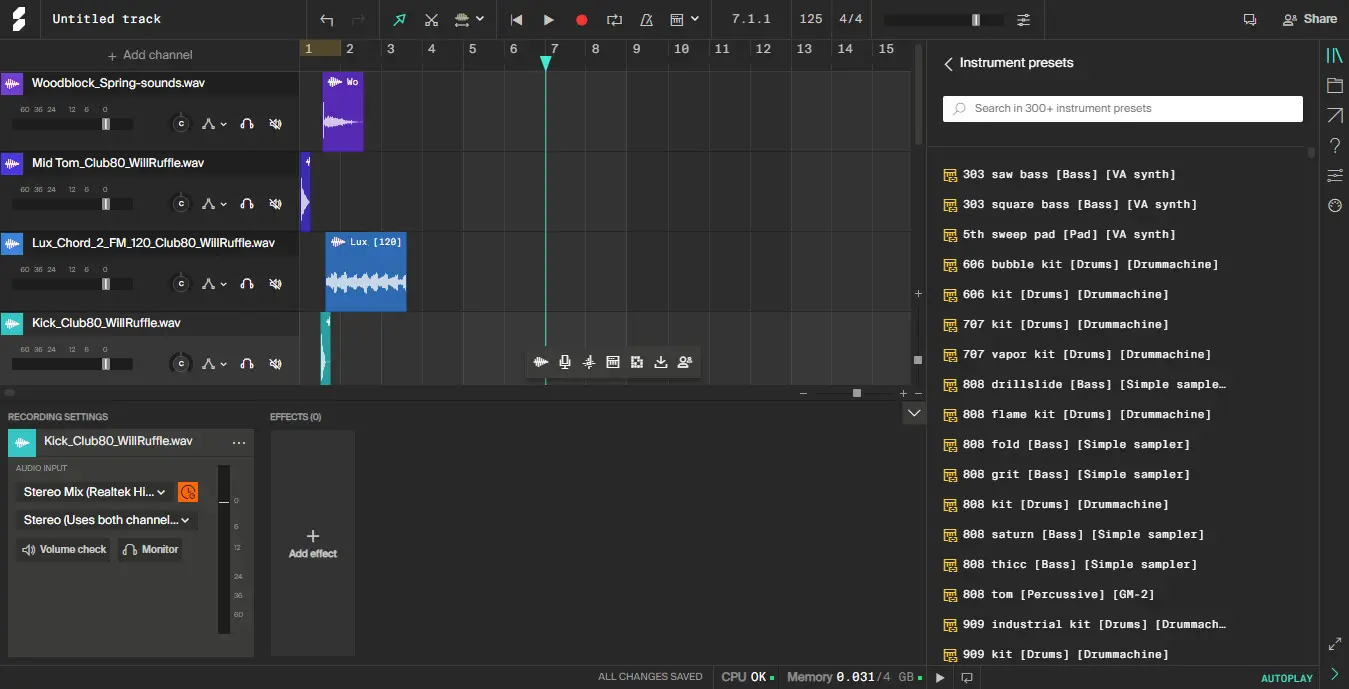Mute the Lux_Chord_2_FM channel
Screen dimensions: 1349x689
pos(275,283)
